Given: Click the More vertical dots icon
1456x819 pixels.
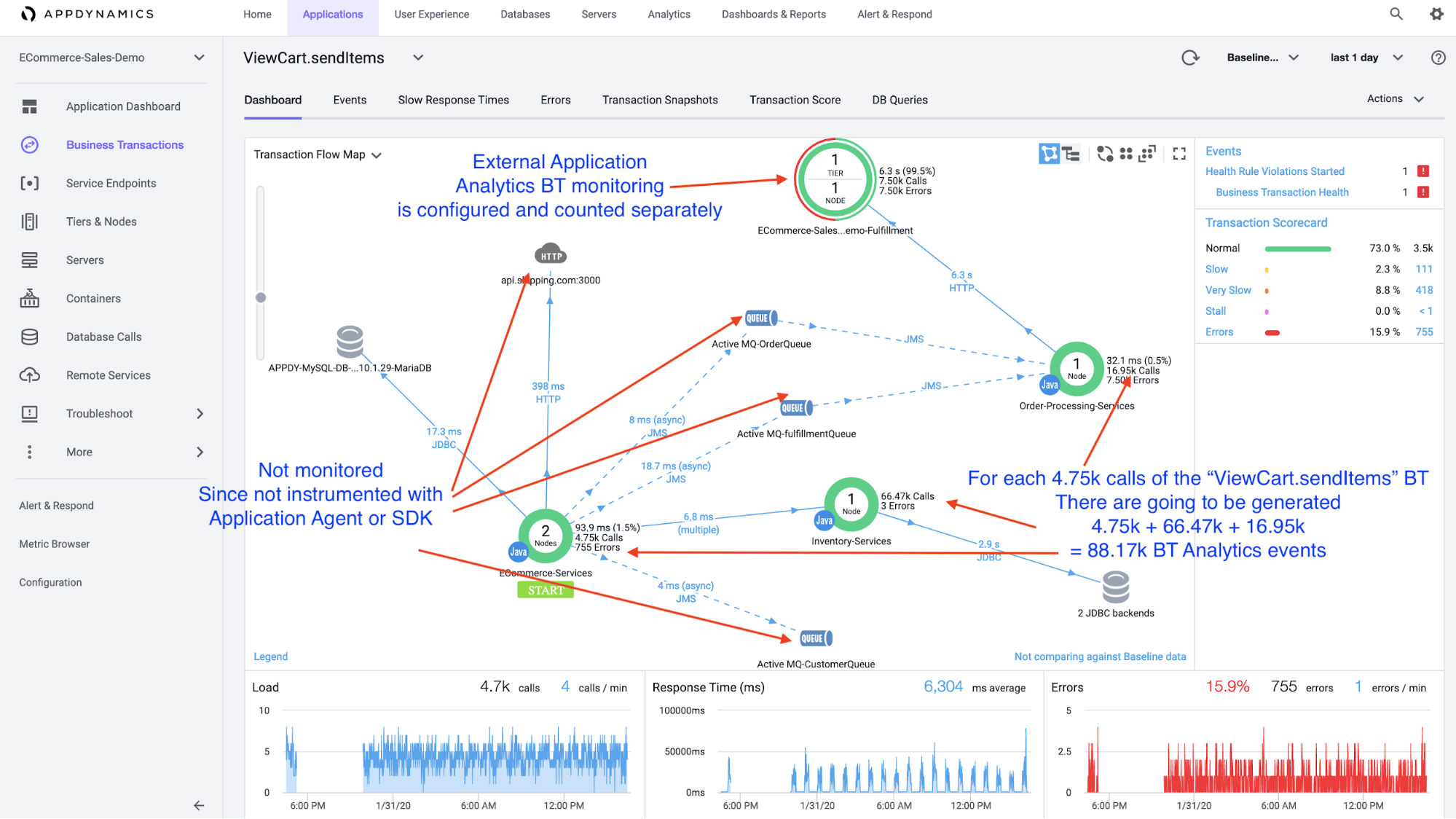Looking at the screenshot, I should coord(29,452).
